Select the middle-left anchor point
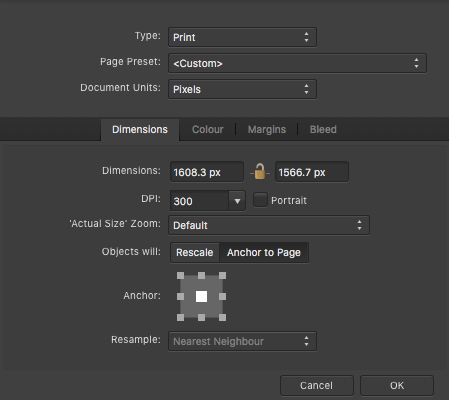This screenshot has height=400, width=449. [180, 296]
